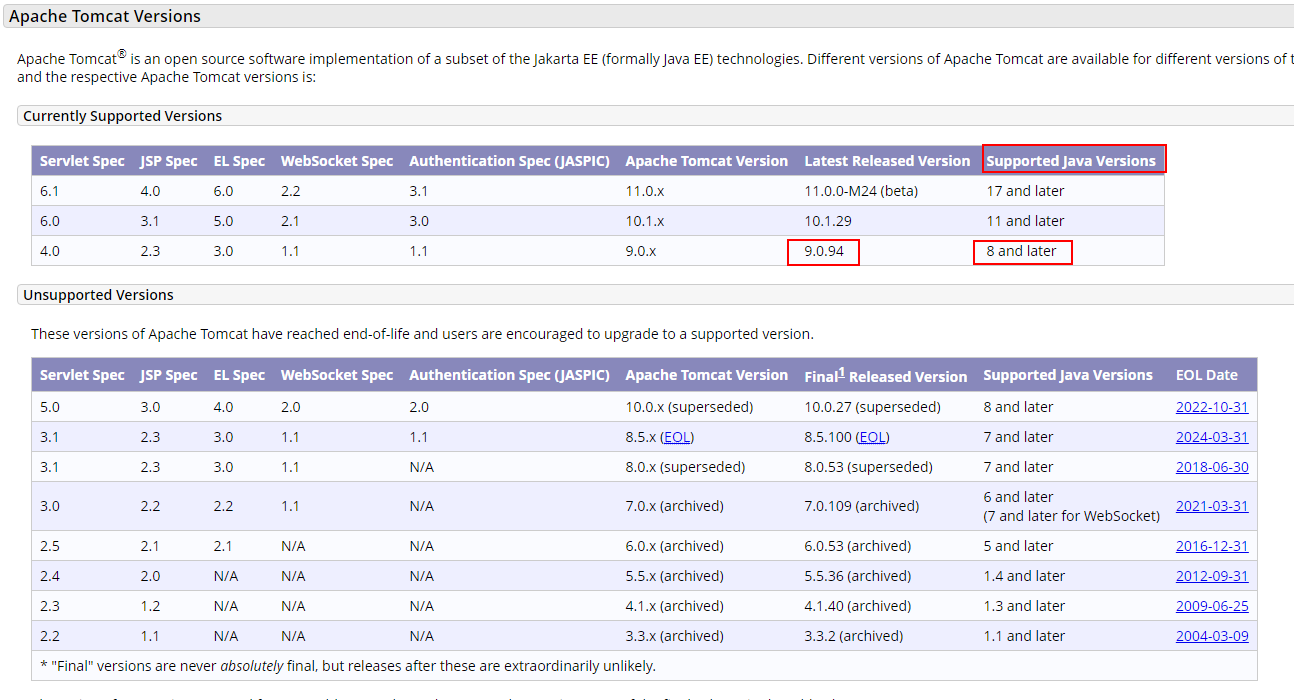Screen dimensions: 1294x700
Task: Click the 7.0.109 (archived) cell
Action: 862,506
